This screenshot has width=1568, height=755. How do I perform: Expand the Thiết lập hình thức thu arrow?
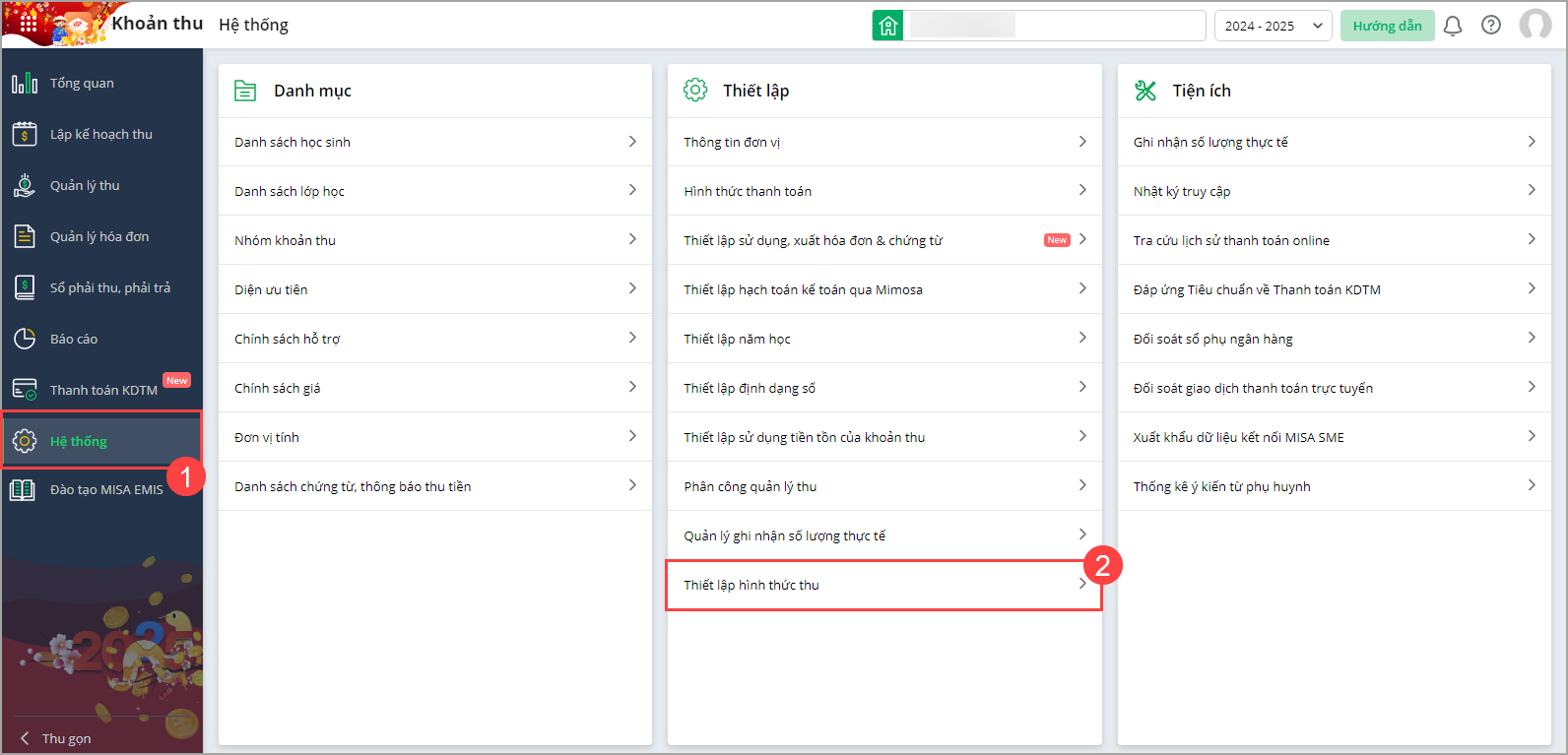(x=1081, y=584)
